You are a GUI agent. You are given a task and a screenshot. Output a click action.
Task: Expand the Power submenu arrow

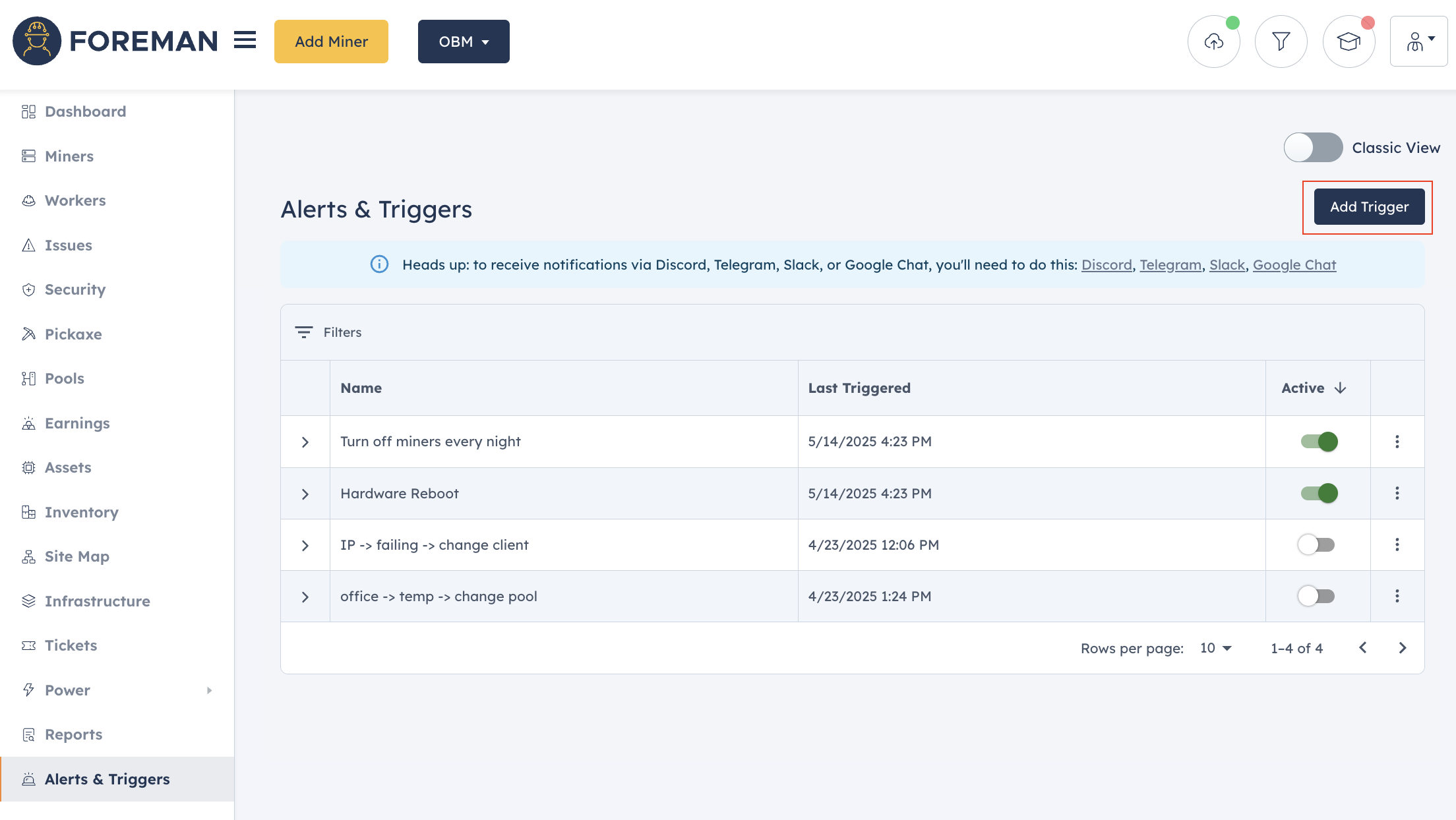coord(209,690)
